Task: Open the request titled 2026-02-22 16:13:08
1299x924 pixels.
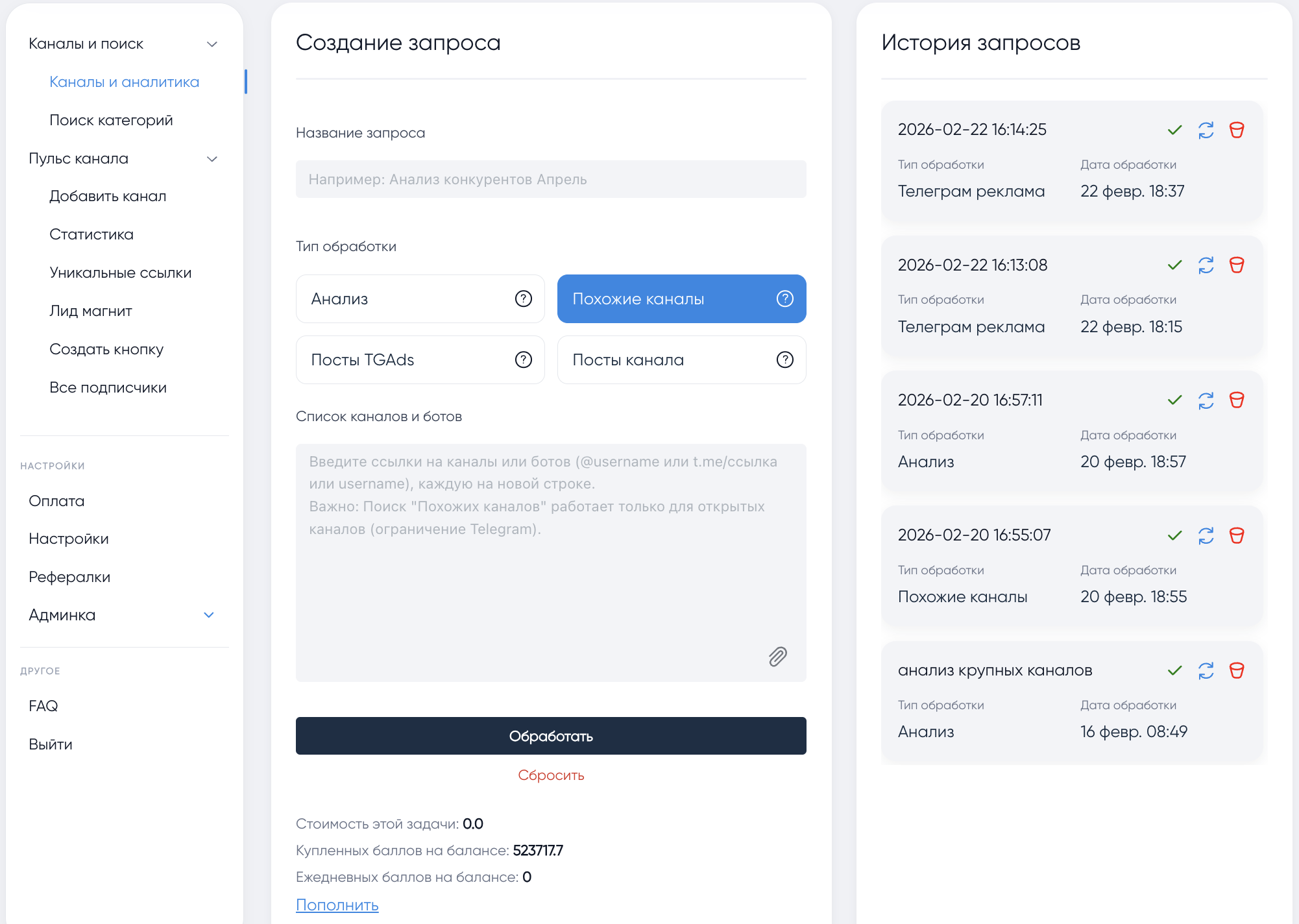Action: click(x=973, y=265)
